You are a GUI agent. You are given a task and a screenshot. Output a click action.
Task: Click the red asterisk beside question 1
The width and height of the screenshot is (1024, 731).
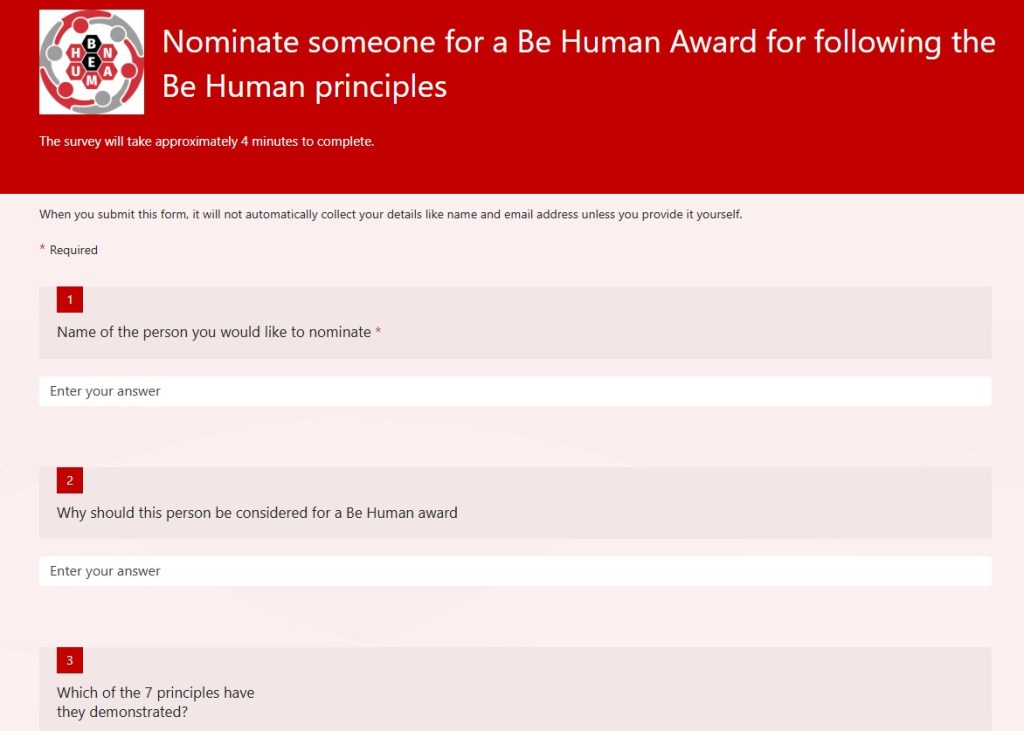[378, 332]
